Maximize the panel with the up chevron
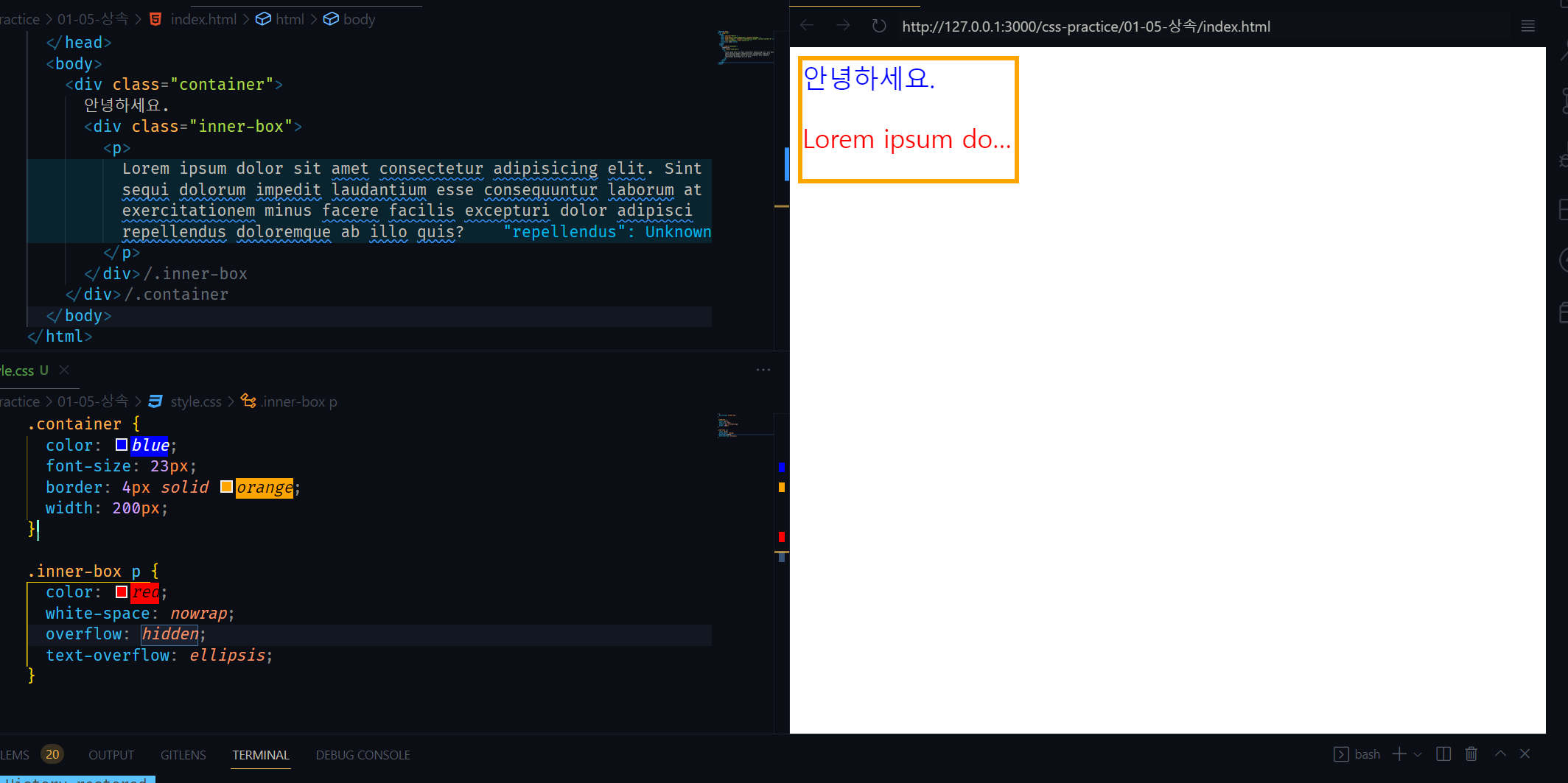1568x783 pixels. (1500, 754)
